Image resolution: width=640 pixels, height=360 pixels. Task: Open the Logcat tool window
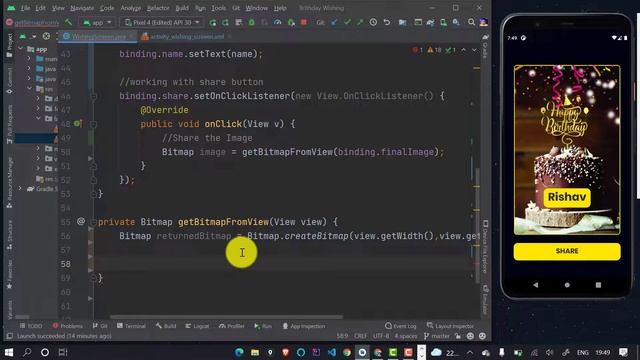tap(197, 326)
